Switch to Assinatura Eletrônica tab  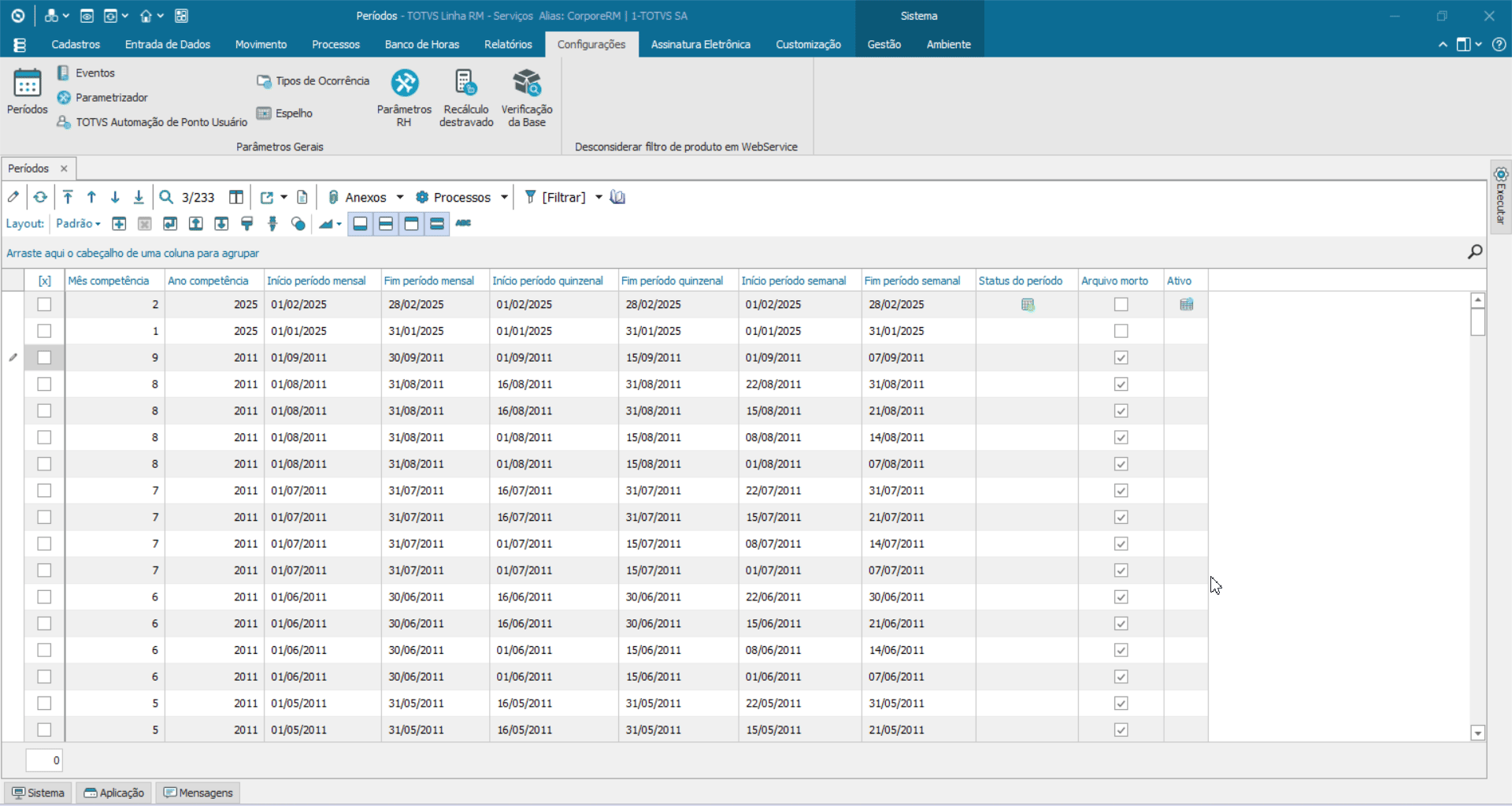pyautogui.click(x=700, y=45)
